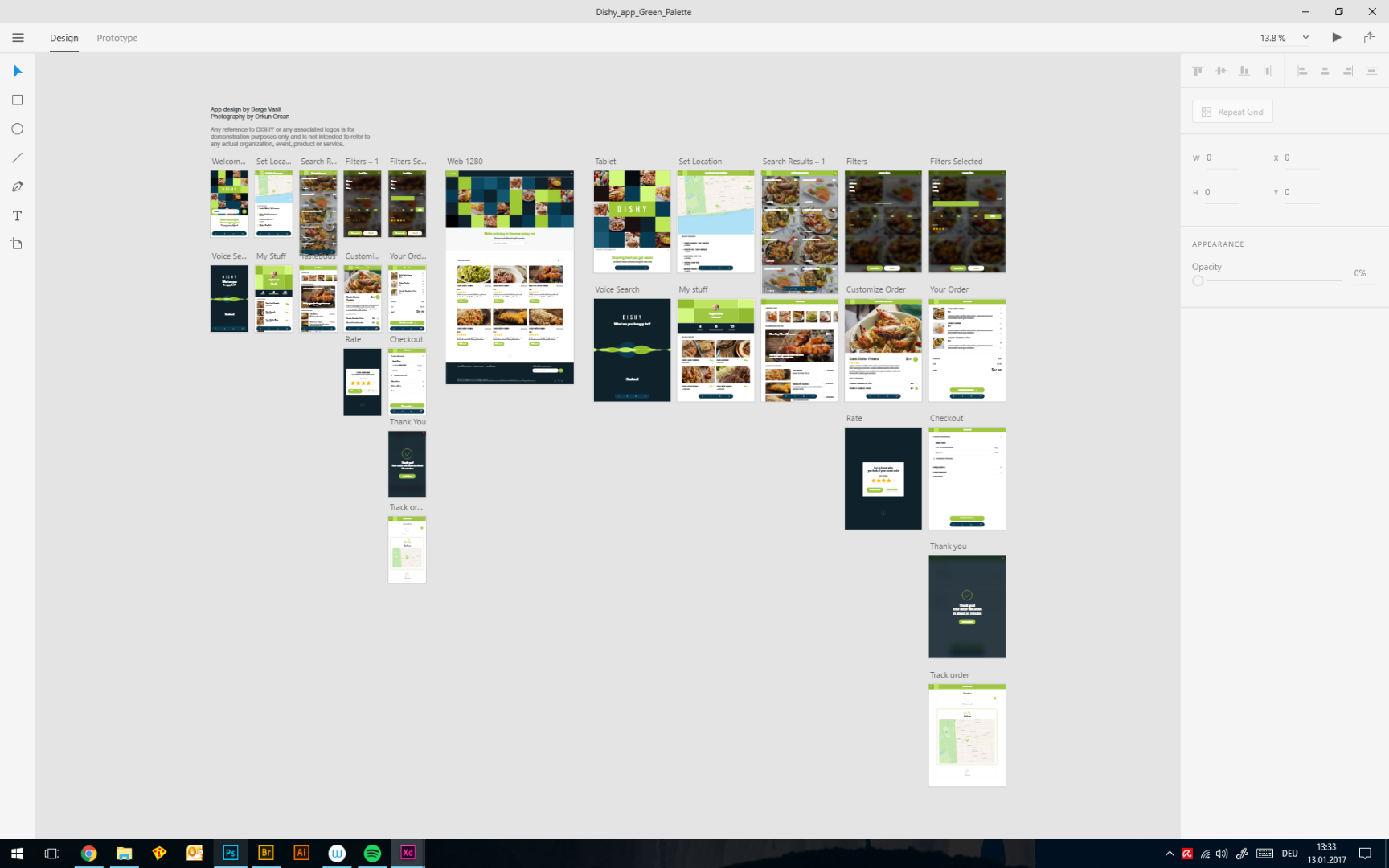
Task: Select the 'My Stuff' phone artboard title
Action: pyautogui.click(x=271, y=256)
